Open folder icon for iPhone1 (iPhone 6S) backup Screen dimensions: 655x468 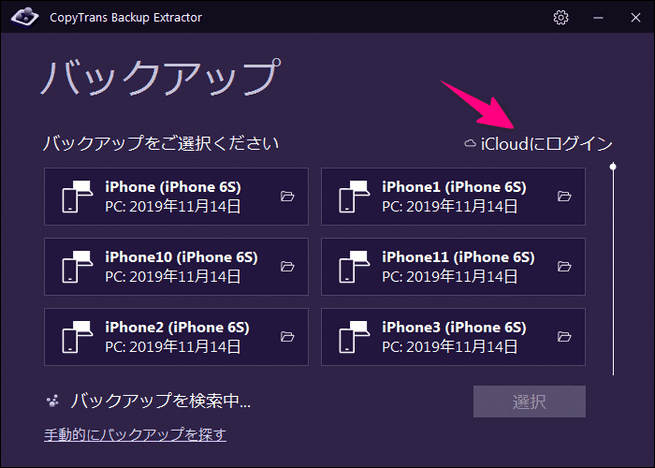[x=564, y=196]
